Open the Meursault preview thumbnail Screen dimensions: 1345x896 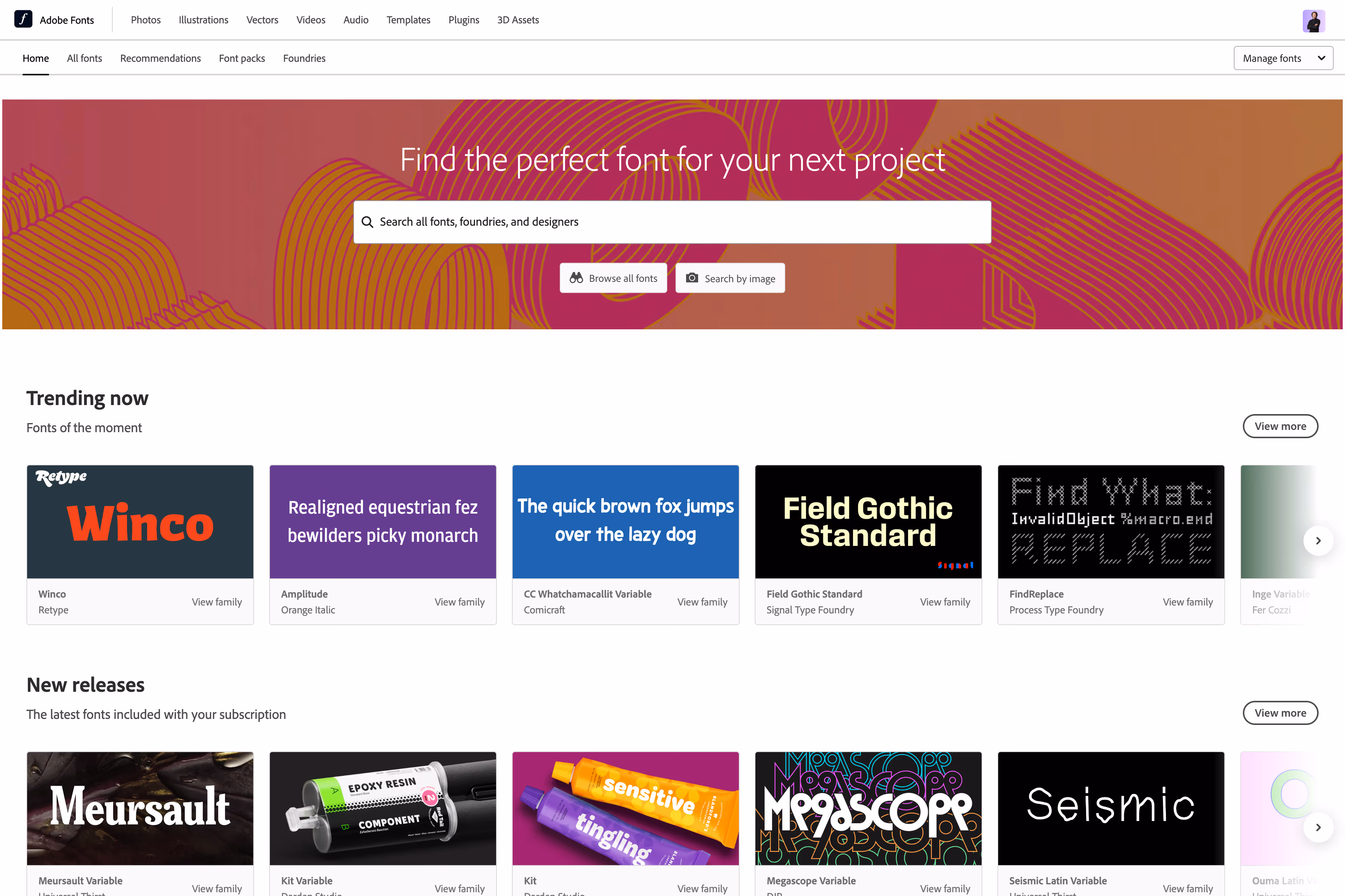coord(140,808)
